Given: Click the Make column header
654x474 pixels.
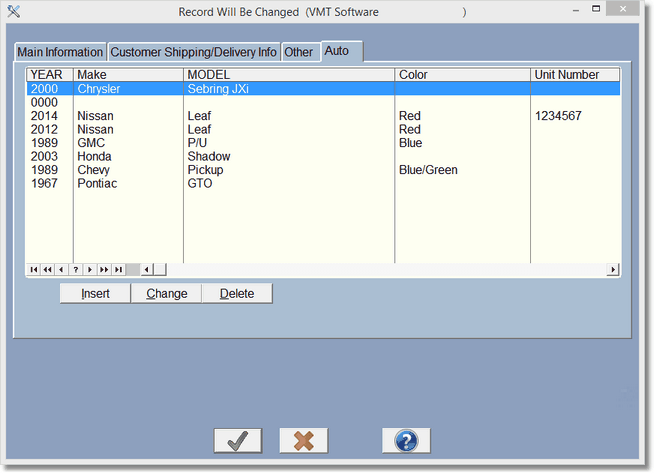Looking at the screenshot, I should pos(128,75).
